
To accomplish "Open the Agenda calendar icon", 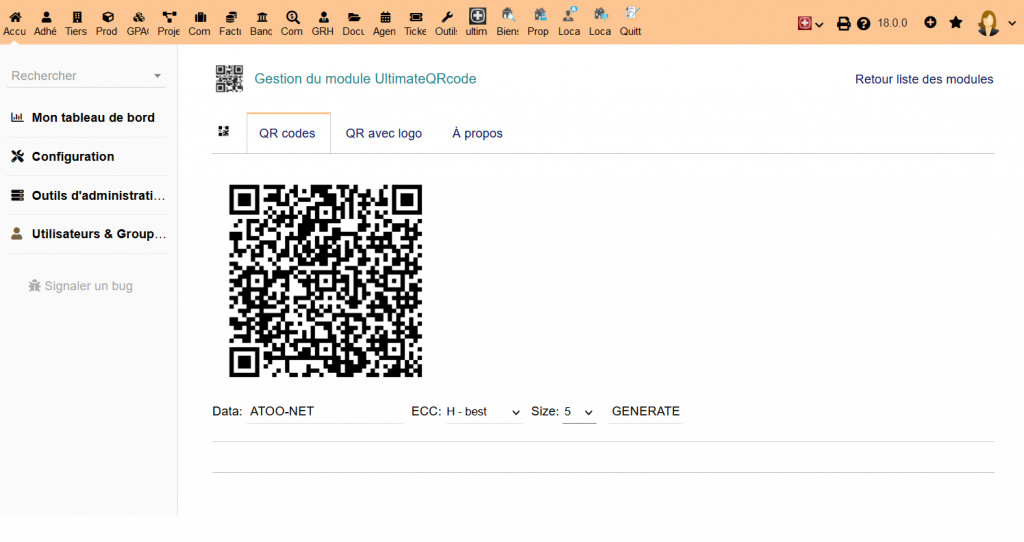I will (x=385, y=22).
